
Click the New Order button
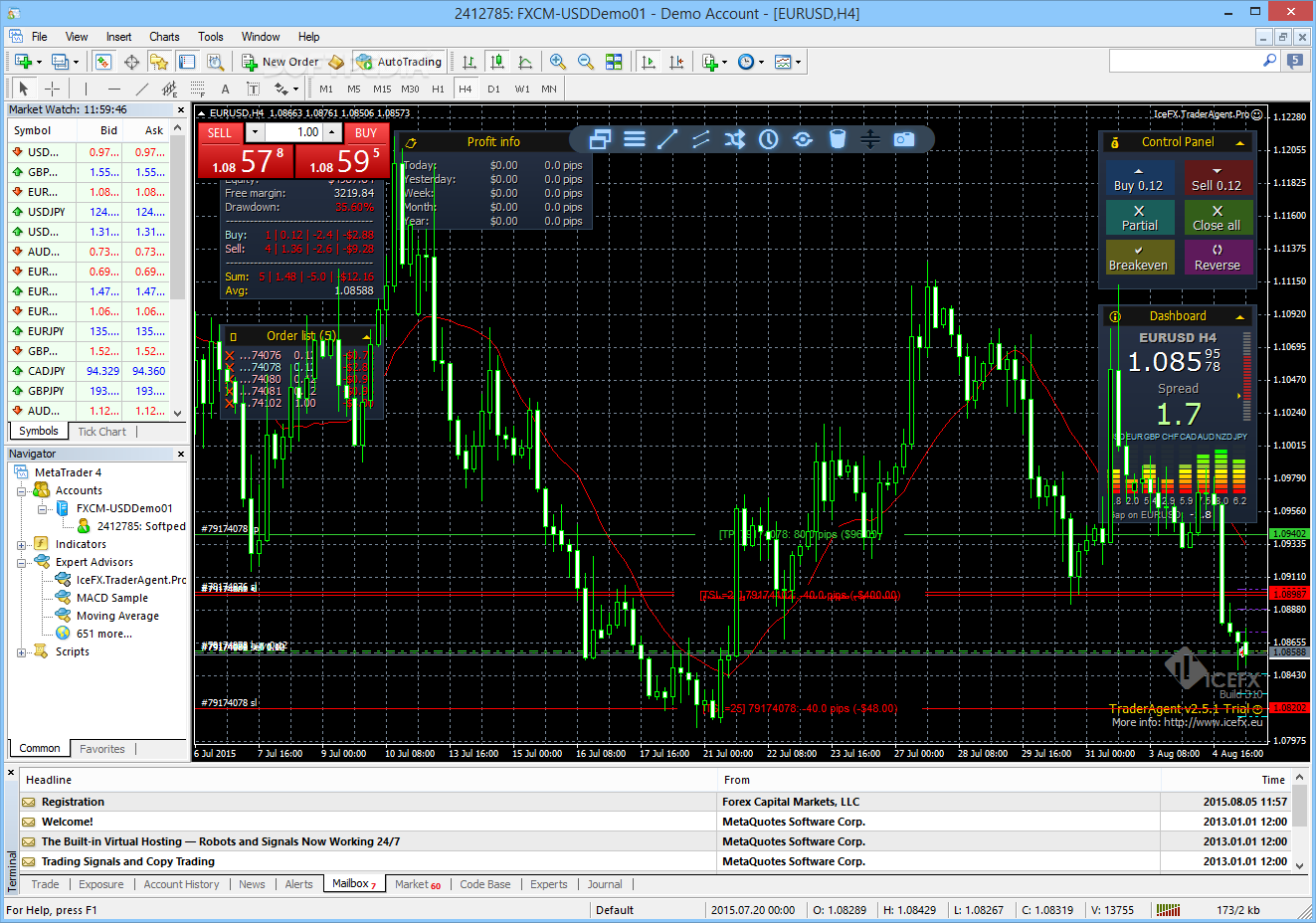click(x=282, y=62)
